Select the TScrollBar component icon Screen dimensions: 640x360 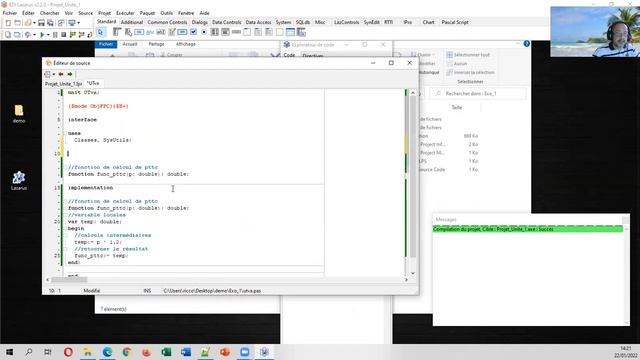click(236, 32)
